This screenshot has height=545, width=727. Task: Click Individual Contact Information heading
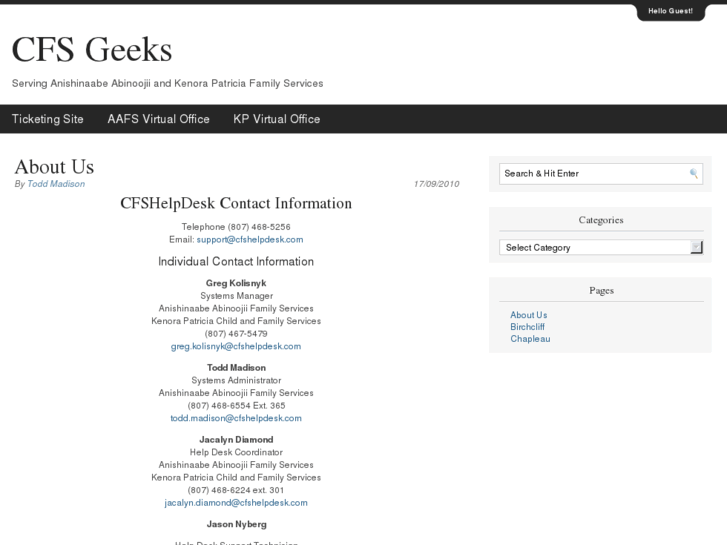[x=236, y=262]
